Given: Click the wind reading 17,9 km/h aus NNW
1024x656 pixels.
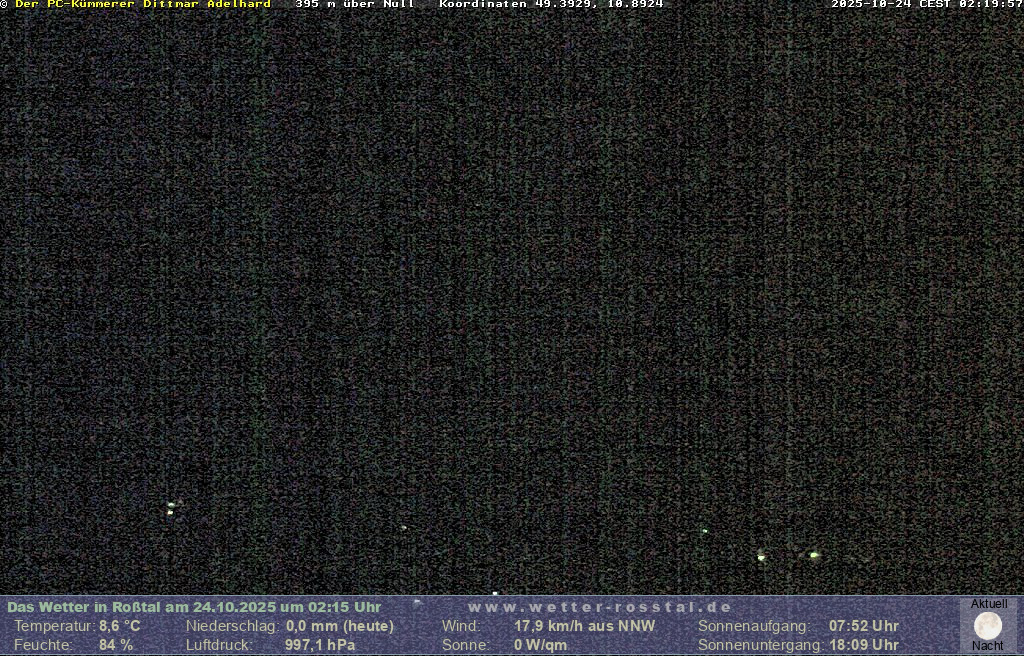Looking at the screenshot, I should coord(584,626).
